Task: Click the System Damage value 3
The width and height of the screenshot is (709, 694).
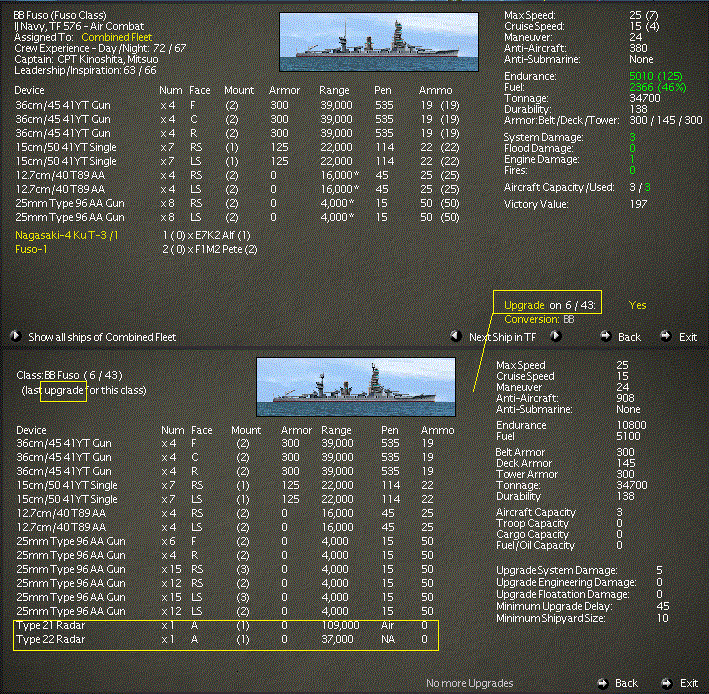Action: pos(632,137)
